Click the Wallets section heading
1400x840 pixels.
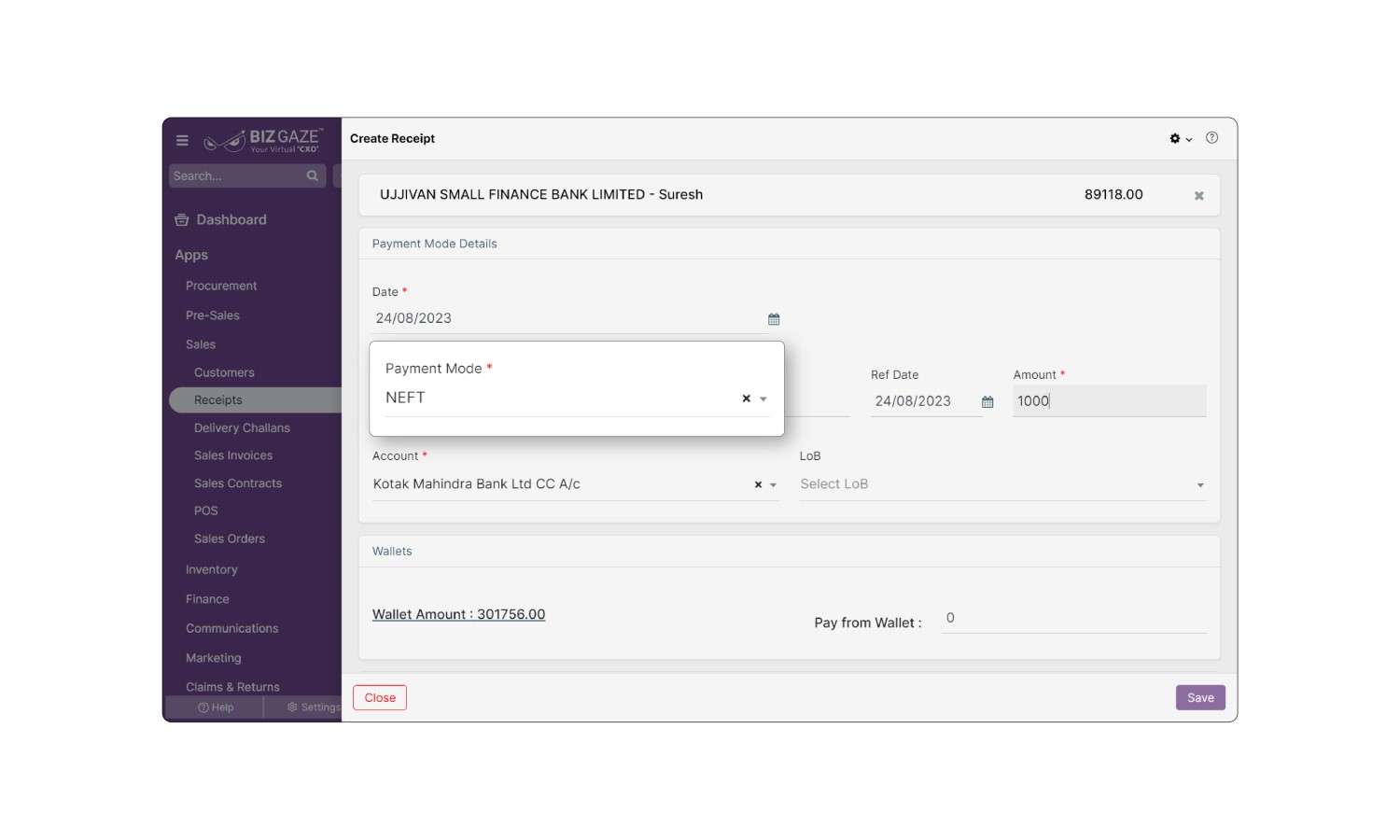392,552
